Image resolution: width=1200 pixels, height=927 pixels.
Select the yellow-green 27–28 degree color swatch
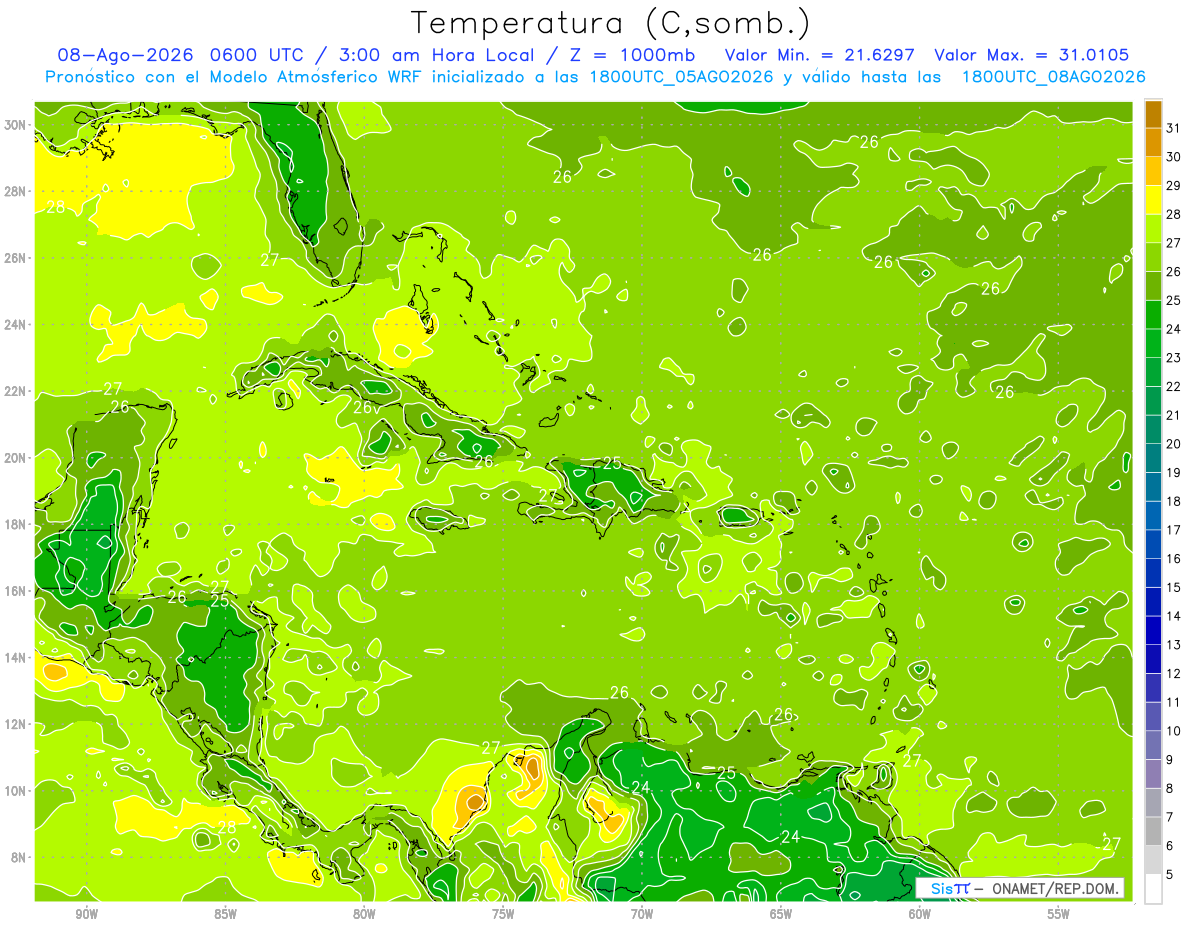pos(1153,229)
